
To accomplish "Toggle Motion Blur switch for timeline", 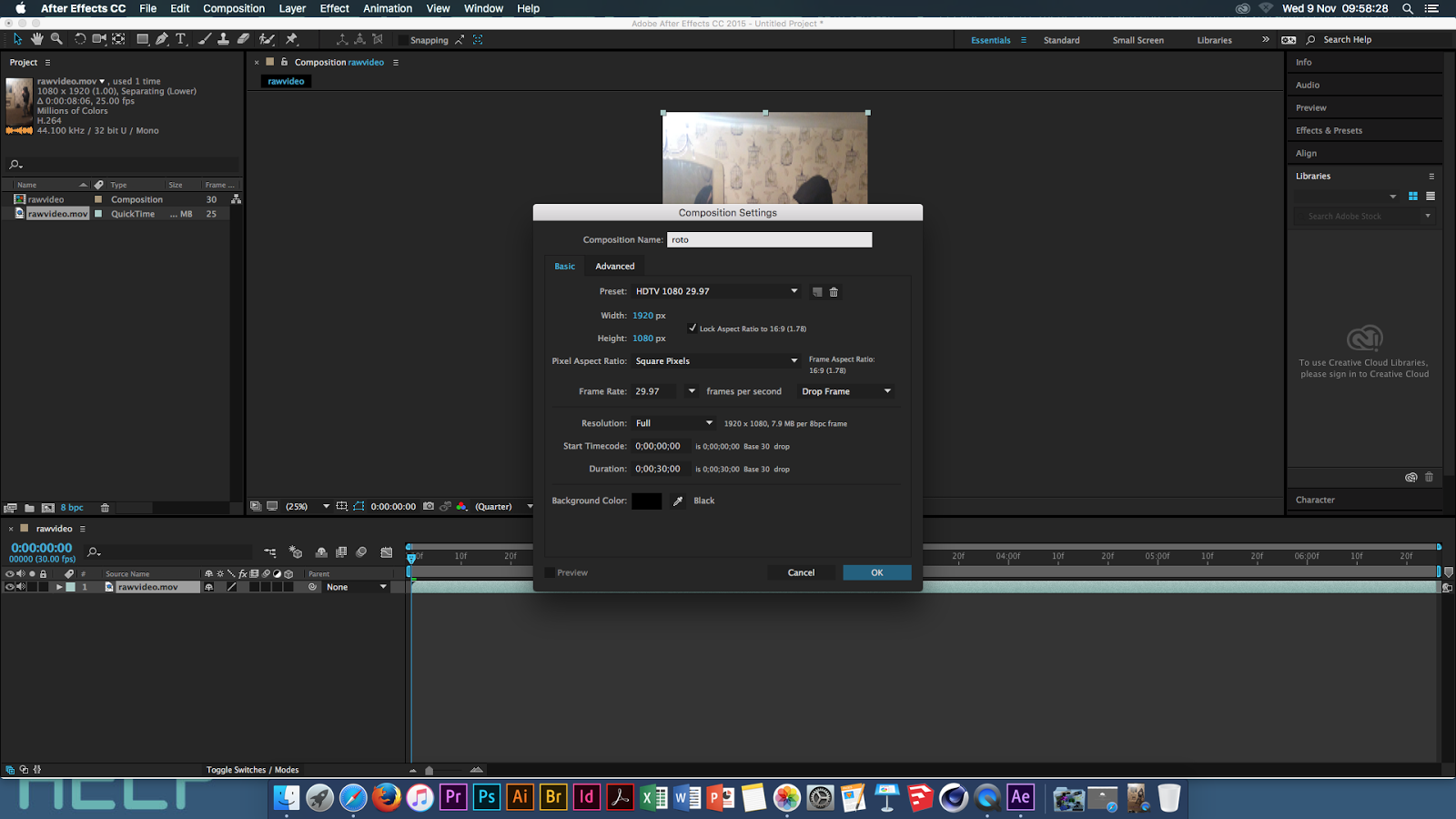I will click(361, 551).
